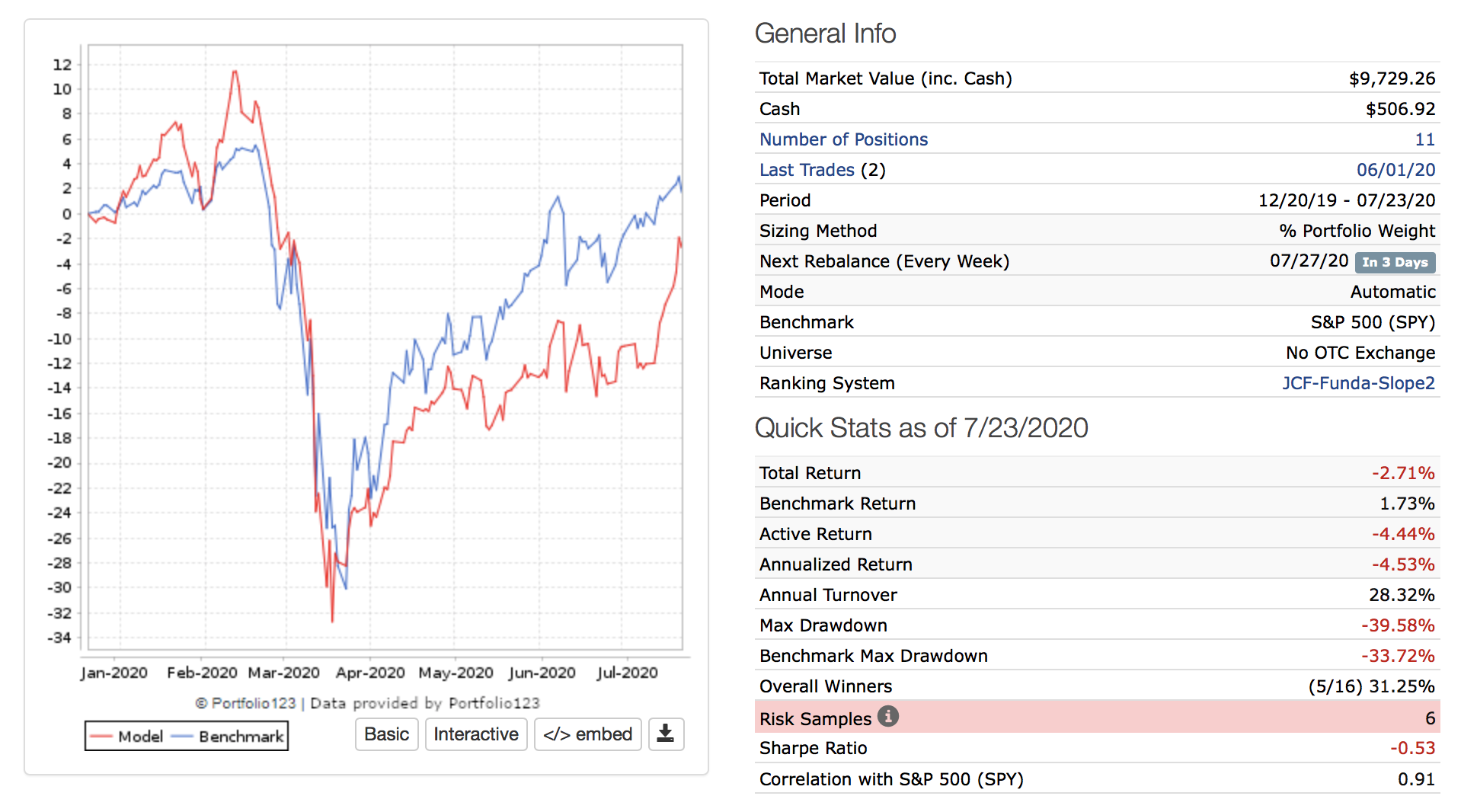
Task: Click the Jul-2020 marker on chart axis
Action: [627, 673]
